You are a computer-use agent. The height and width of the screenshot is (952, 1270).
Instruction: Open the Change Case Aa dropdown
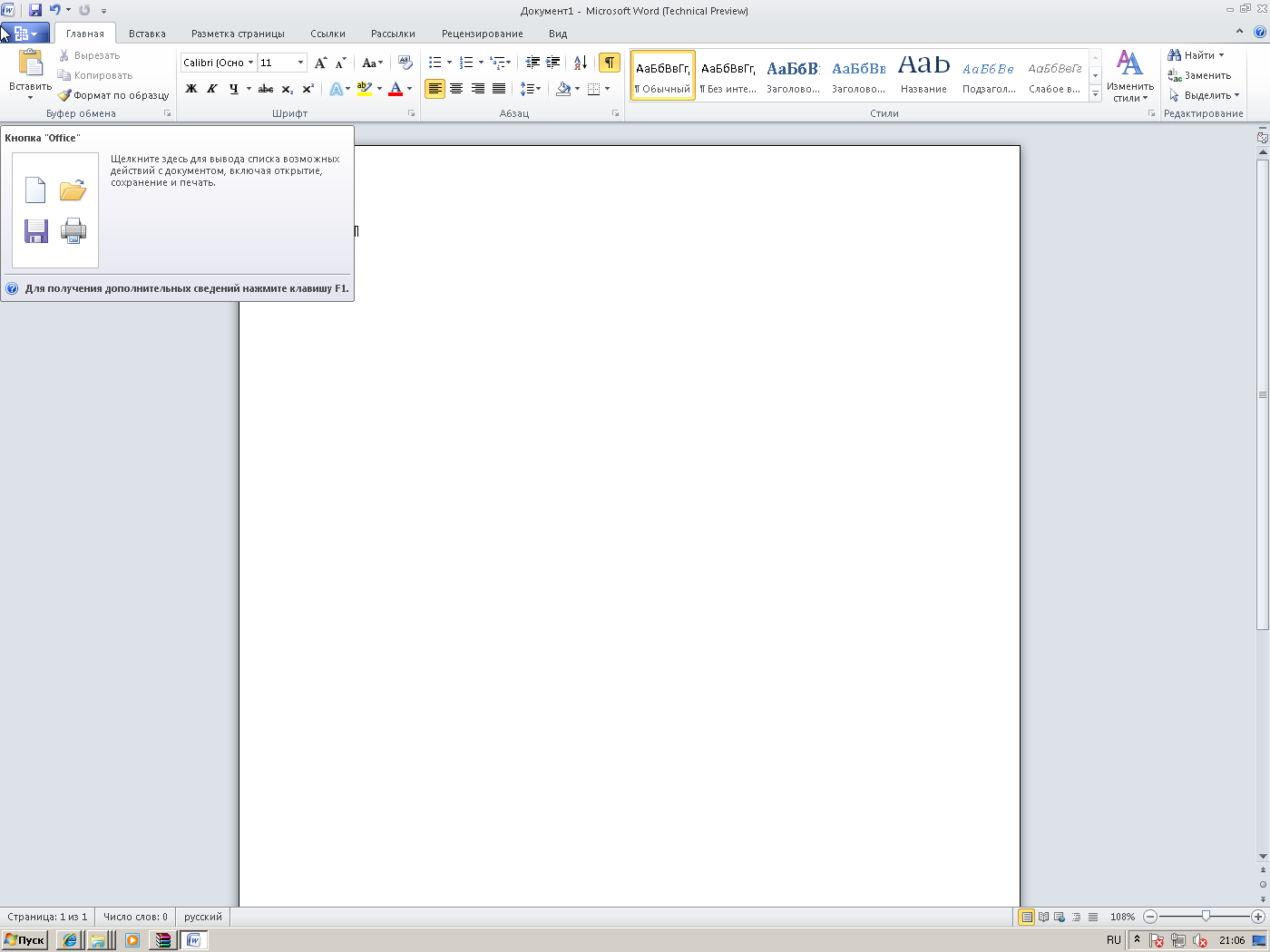click(x=372, y=63)
